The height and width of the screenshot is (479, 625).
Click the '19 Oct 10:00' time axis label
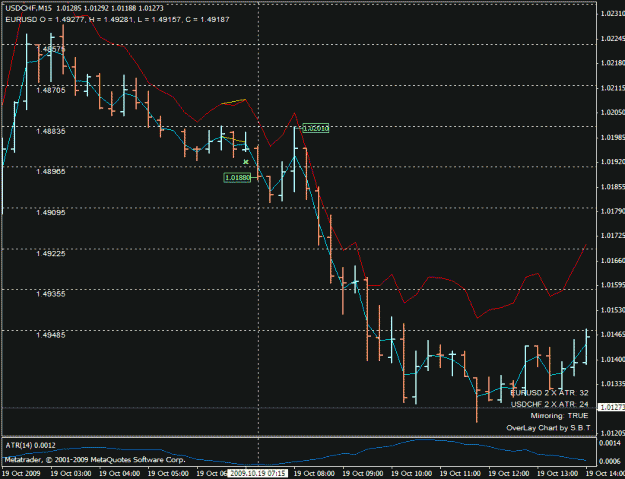412,473
